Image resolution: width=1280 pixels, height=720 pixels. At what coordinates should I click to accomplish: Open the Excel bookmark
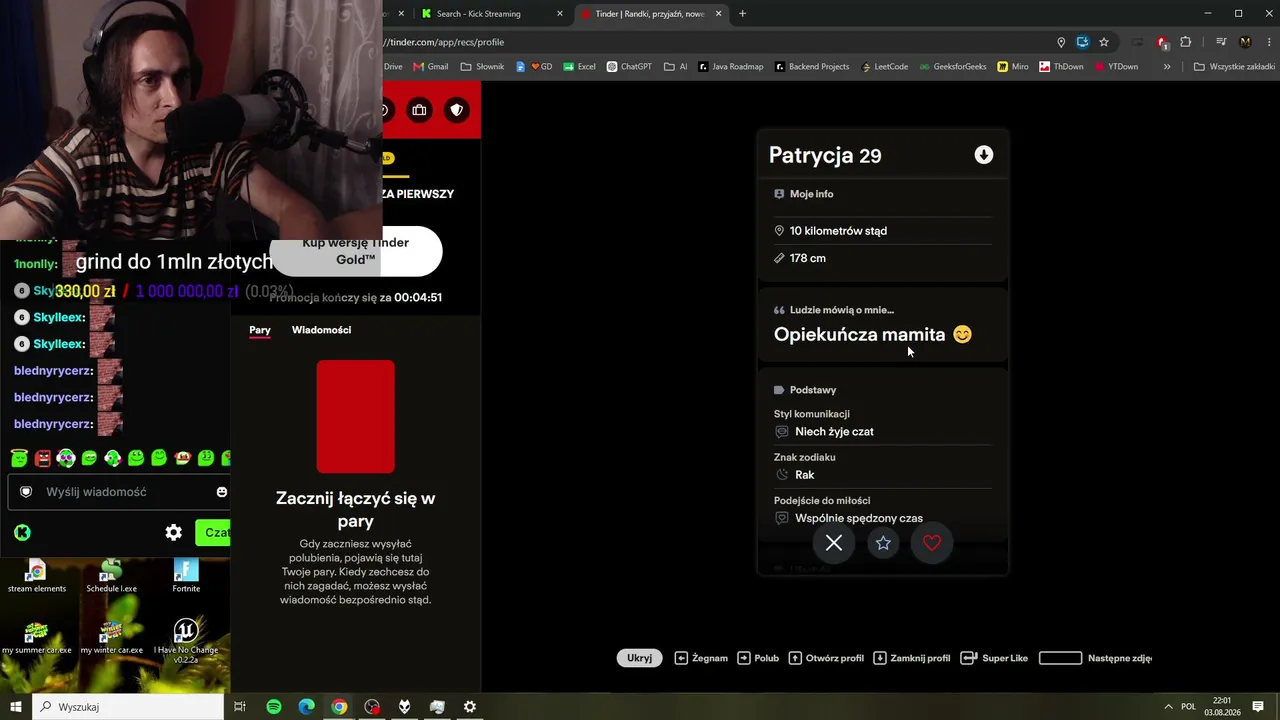(579, 67)
